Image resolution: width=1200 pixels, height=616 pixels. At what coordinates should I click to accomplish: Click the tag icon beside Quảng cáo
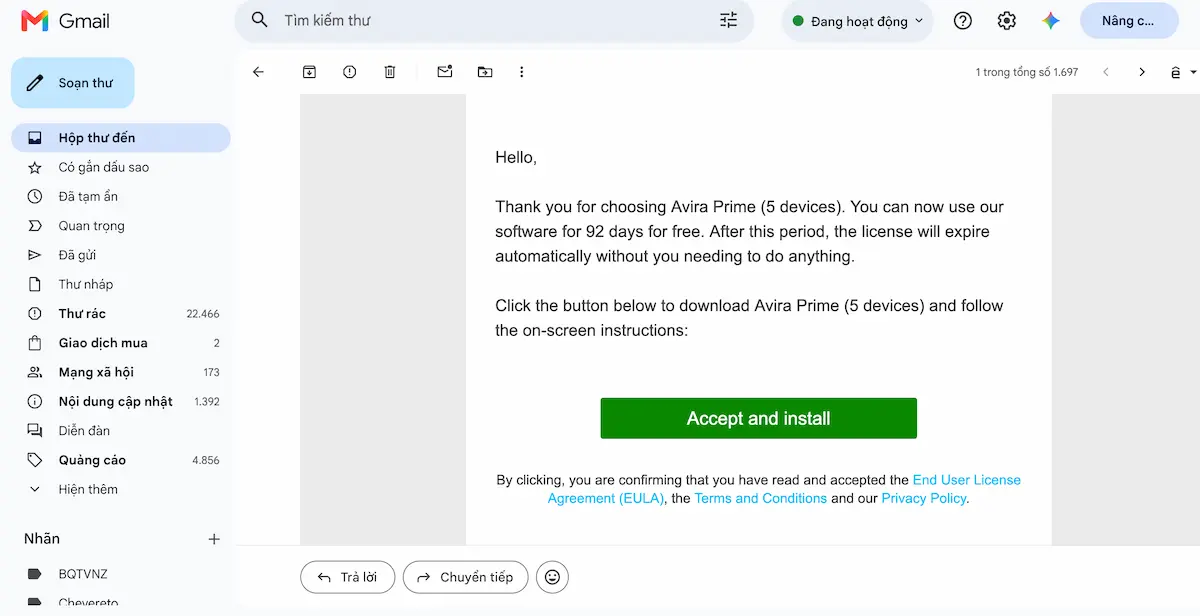pyautogui.click(x=35, y=460)
